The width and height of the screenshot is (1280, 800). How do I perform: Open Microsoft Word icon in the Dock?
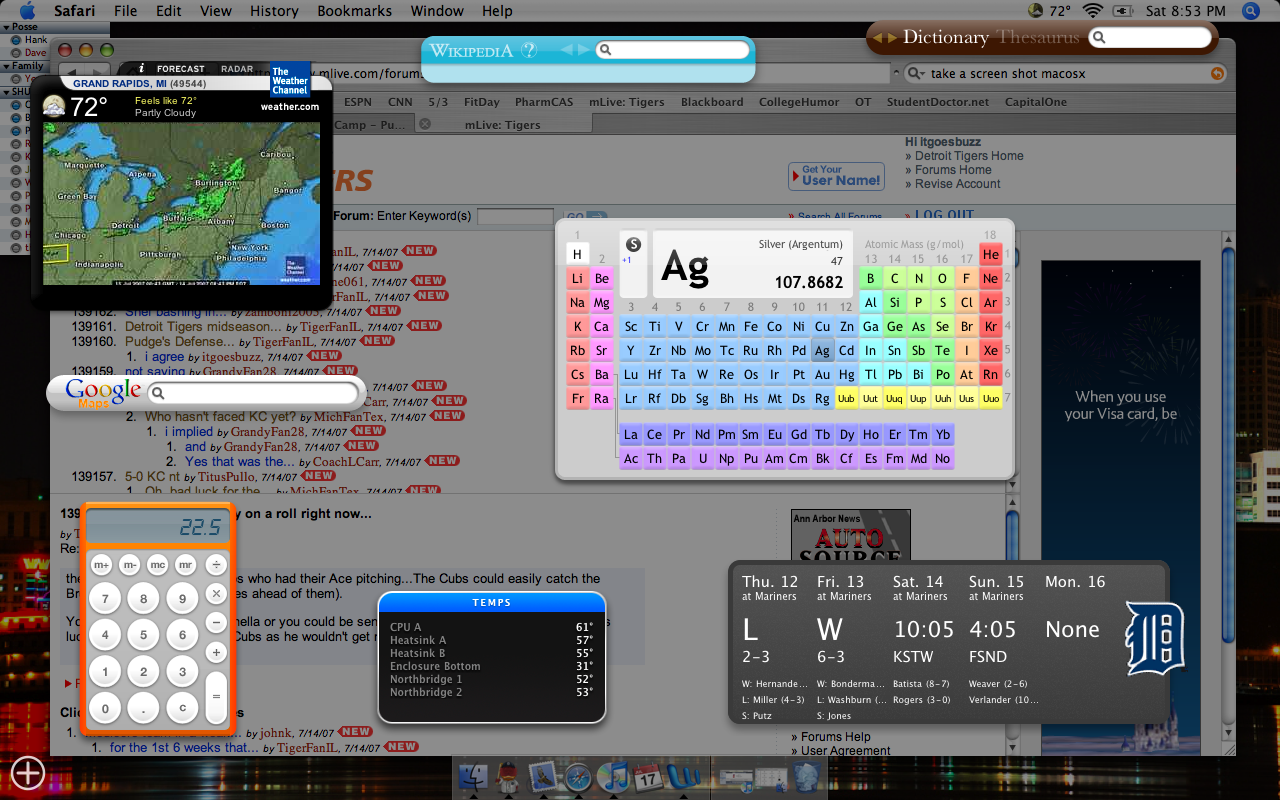click(x=684, y=776)
